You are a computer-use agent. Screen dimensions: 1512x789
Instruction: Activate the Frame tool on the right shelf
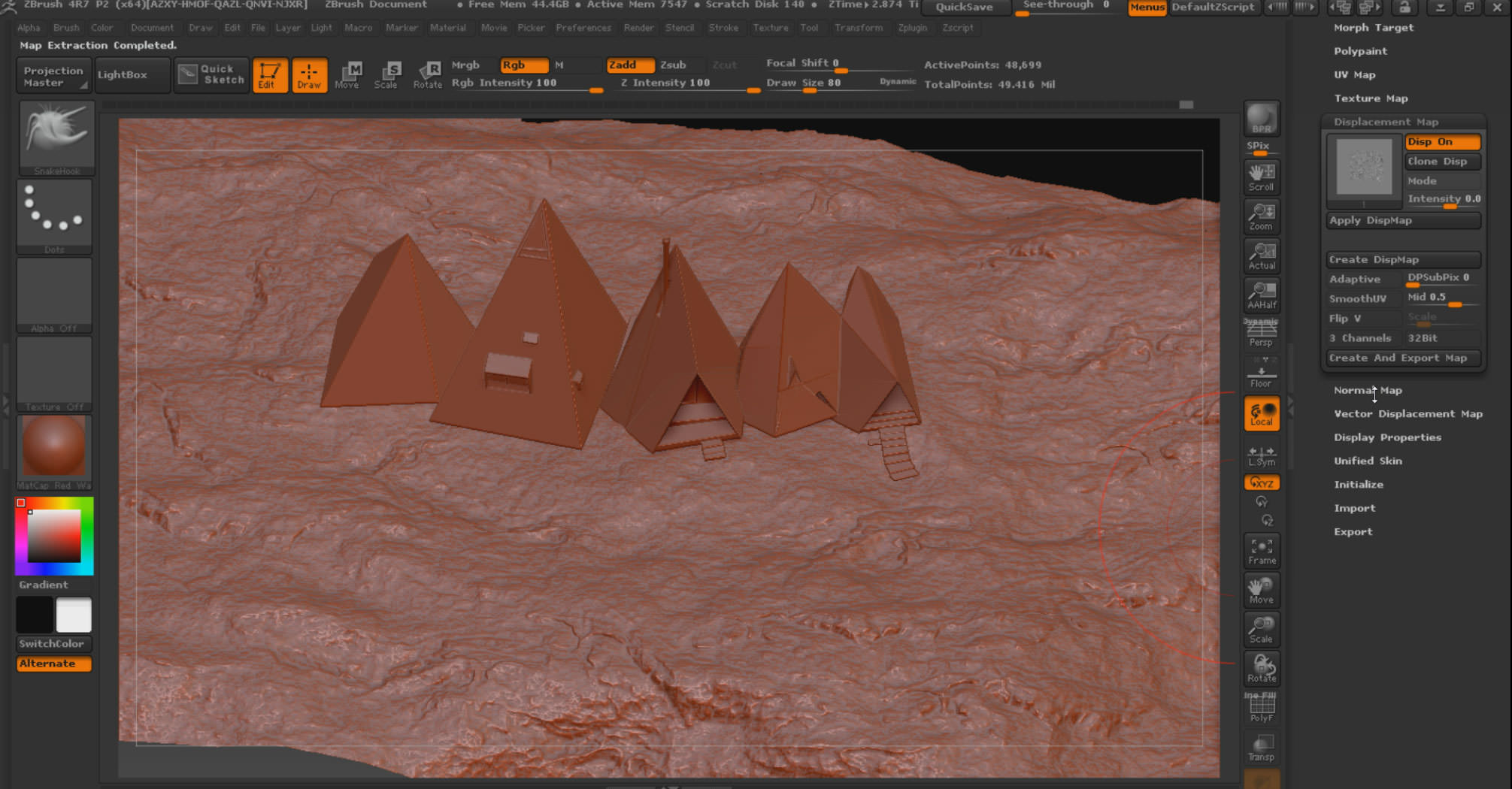[1261, 550]
